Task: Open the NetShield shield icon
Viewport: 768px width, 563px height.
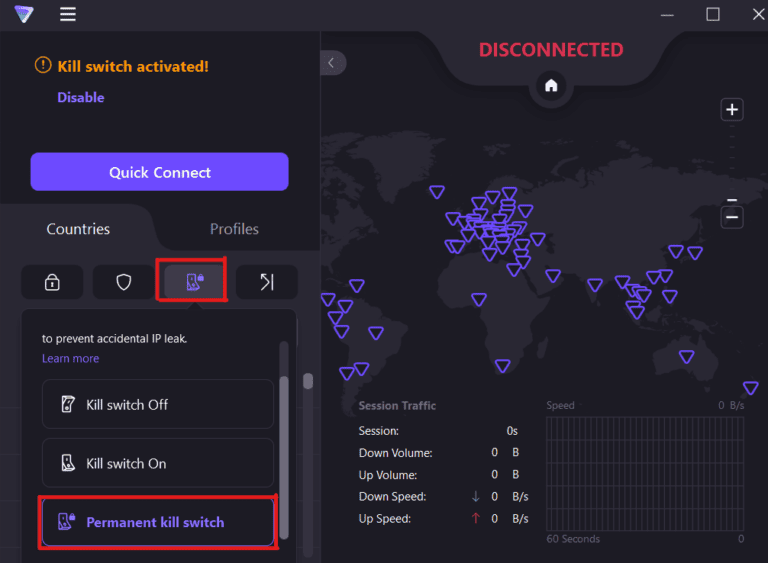Action: tap(124, 282)
